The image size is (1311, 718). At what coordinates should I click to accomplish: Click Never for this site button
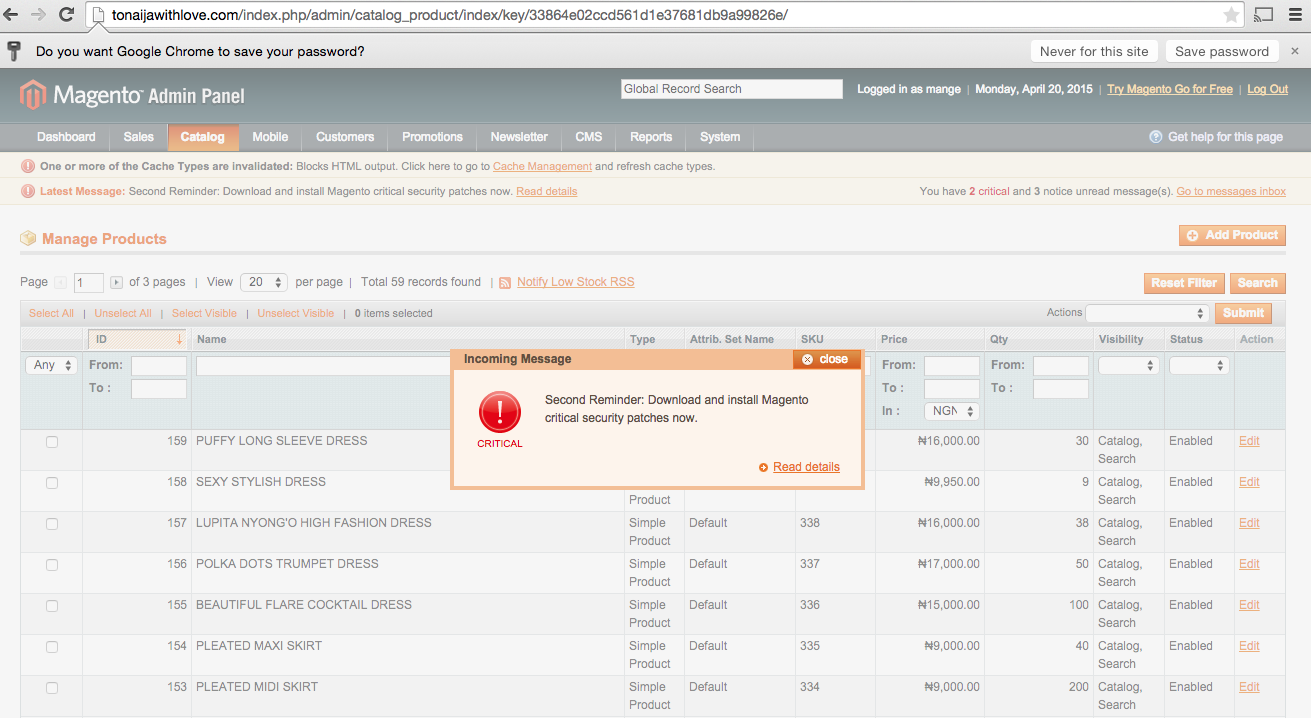point(1094,51)
